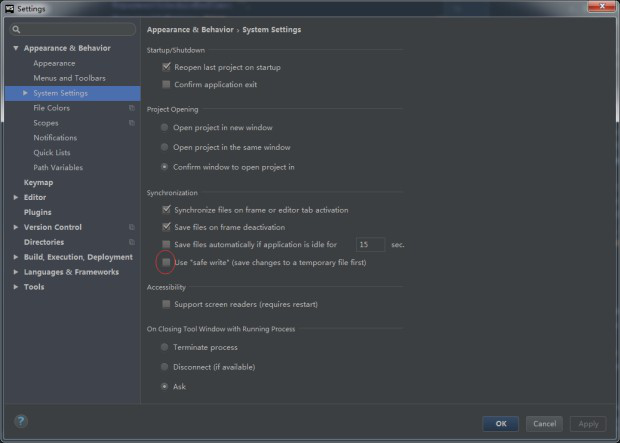Enable Support screen readers checkbox
620x443 pixels.
166,304
